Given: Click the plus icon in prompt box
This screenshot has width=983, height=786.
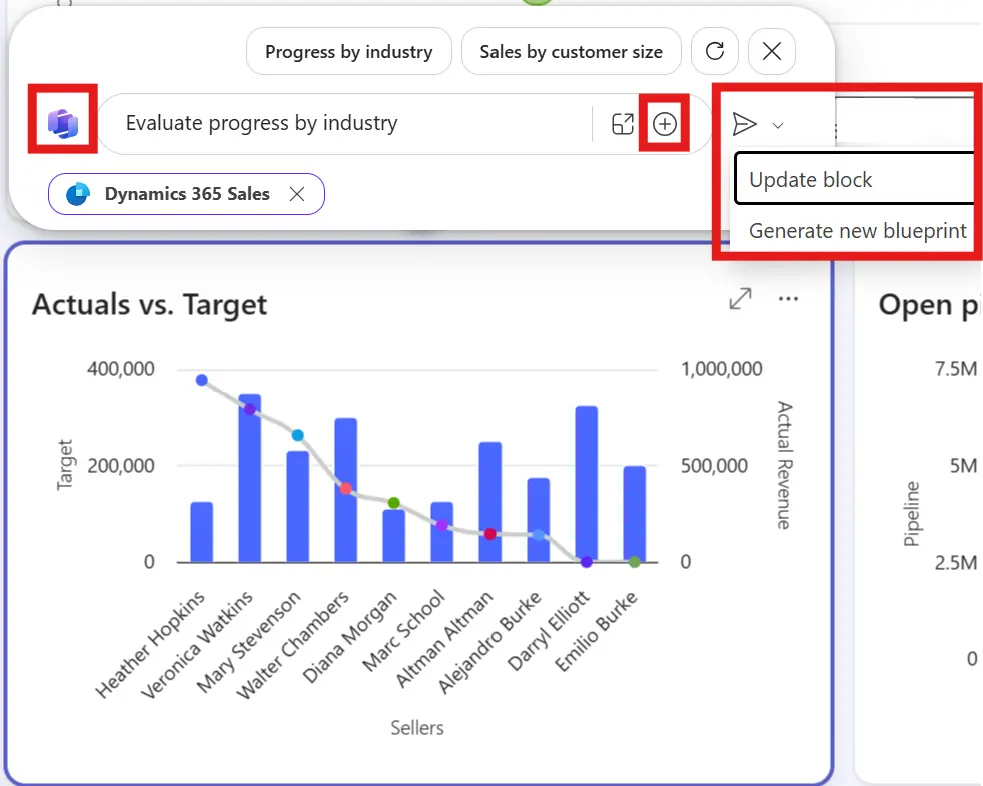Looking at the screenshot, I should point(665,124).
